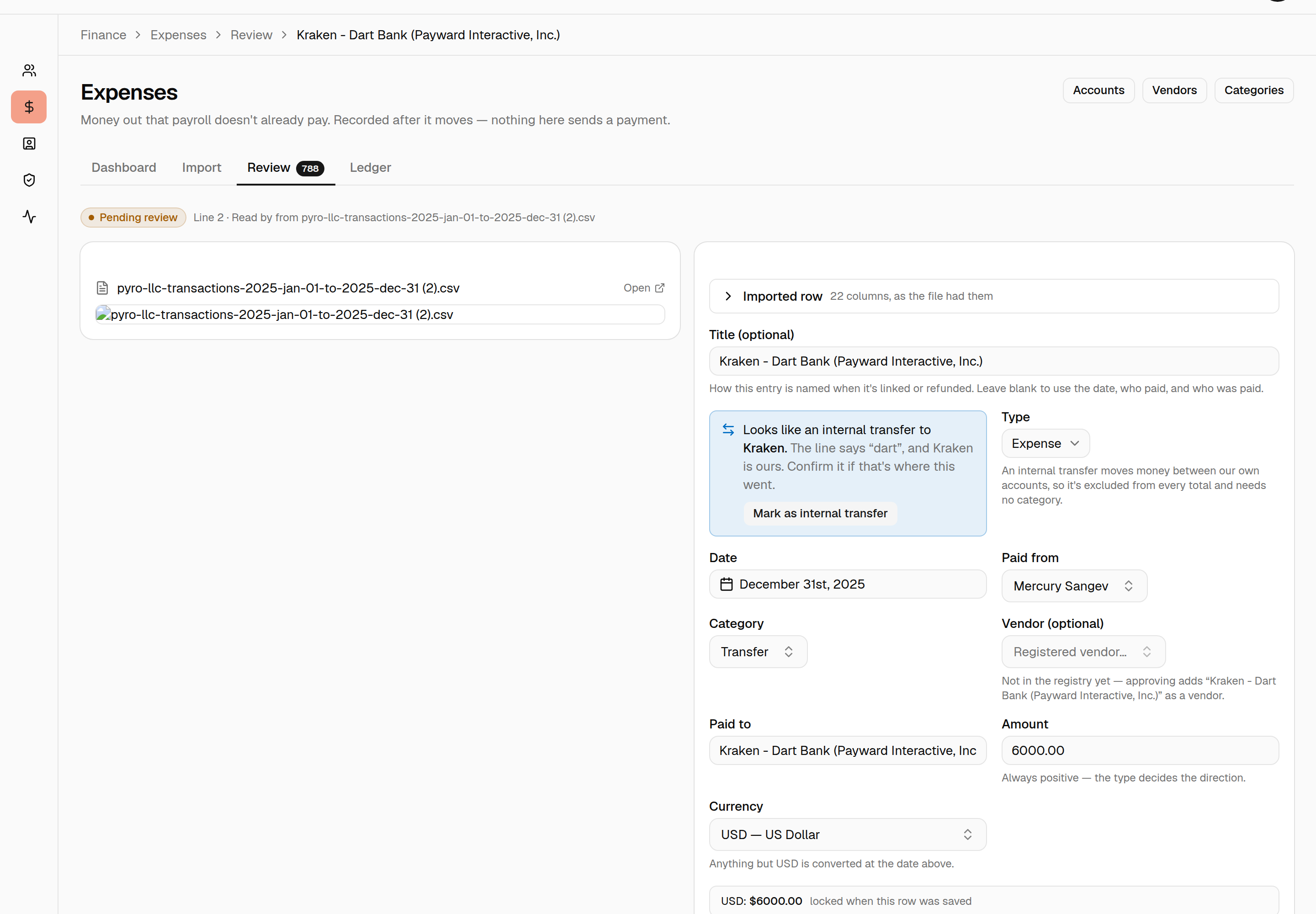Open the shield check sidebar icon
The image size is (1316, 914).
point(29,181)
